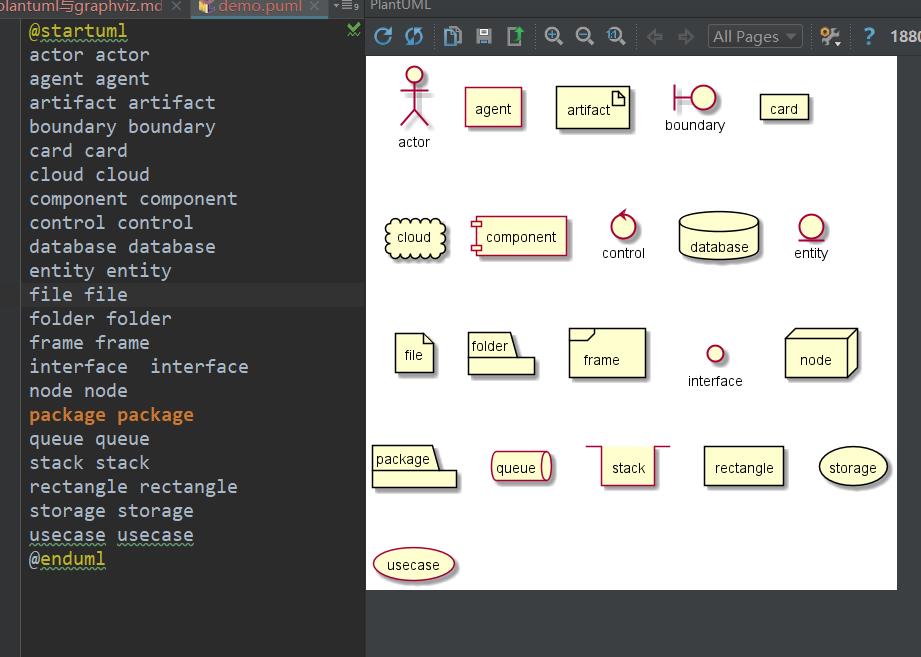Go to the next diagram page
This screenshot has width=921, height=657.
coord(686,37)
